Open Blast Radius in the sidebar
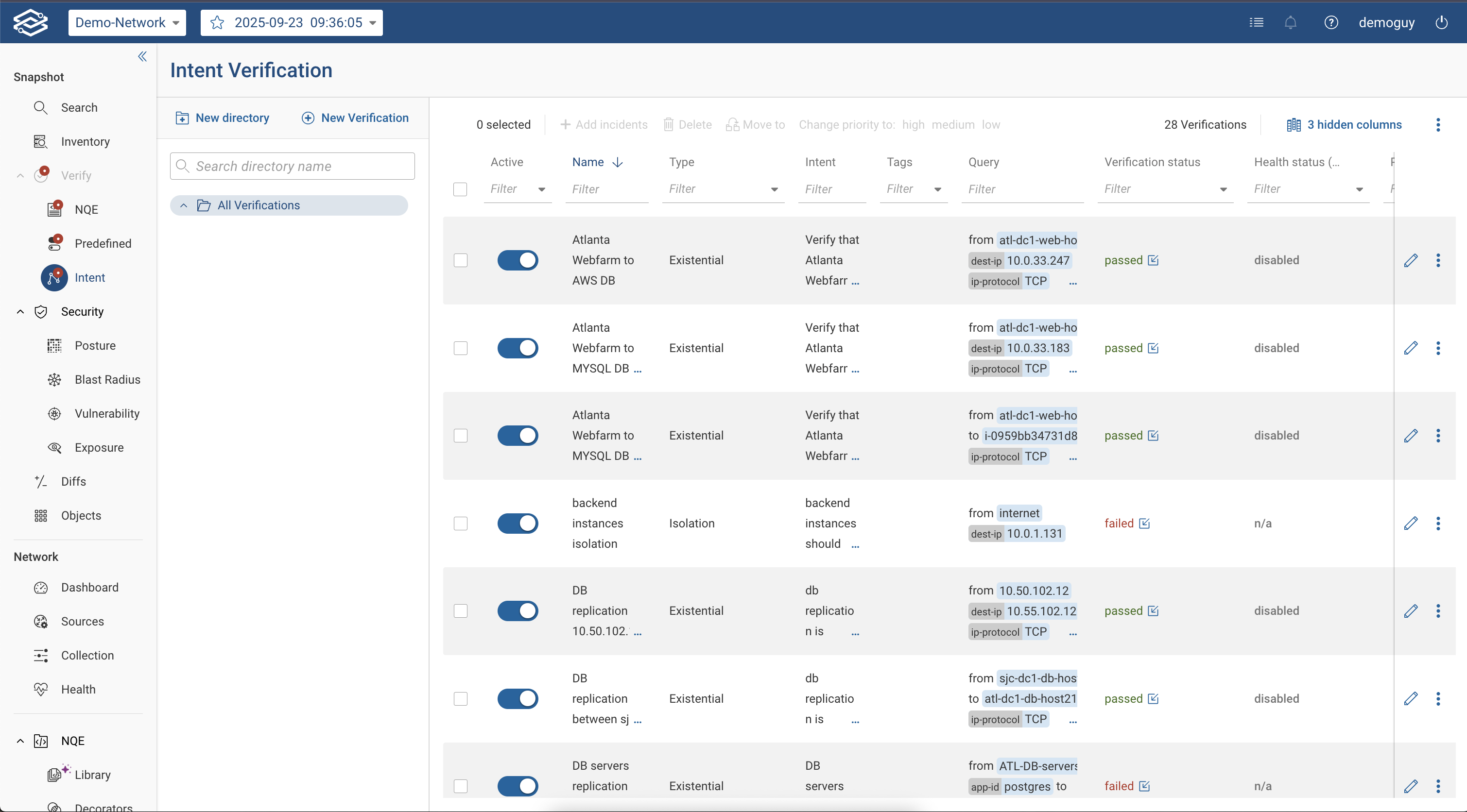Image resolution: width=1467 pixels, height=812 pixels. pos(107,380)
